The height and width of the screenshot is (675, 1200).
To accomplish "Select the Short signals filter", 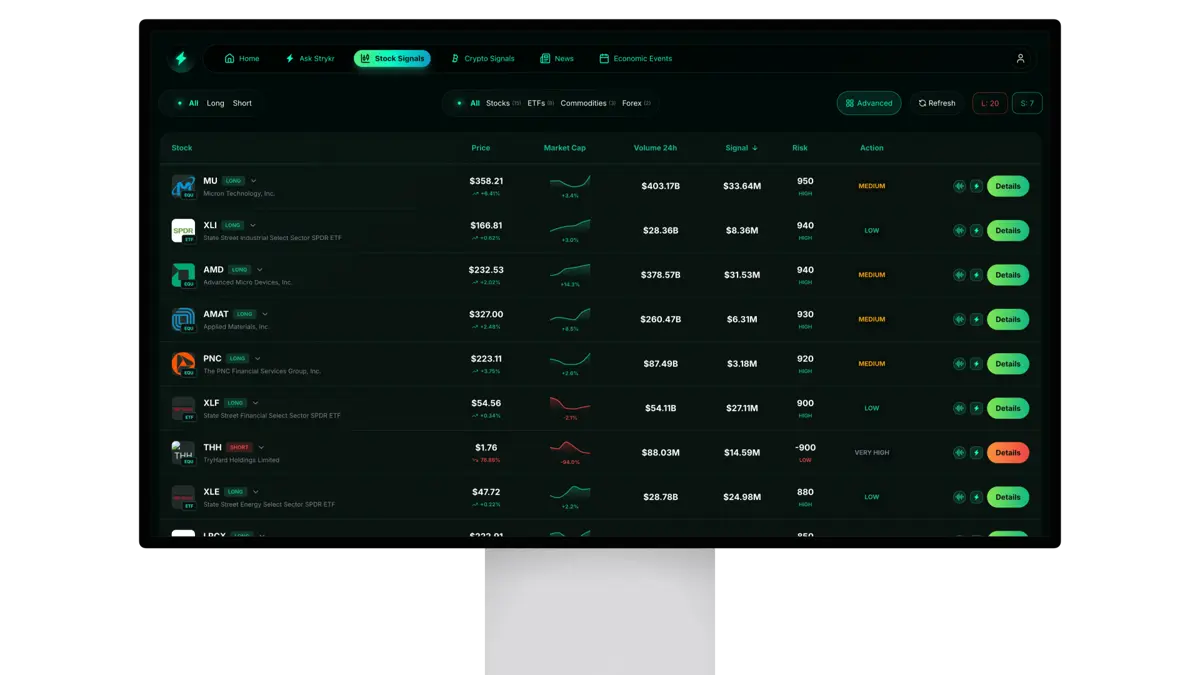I will pos(241,103).
